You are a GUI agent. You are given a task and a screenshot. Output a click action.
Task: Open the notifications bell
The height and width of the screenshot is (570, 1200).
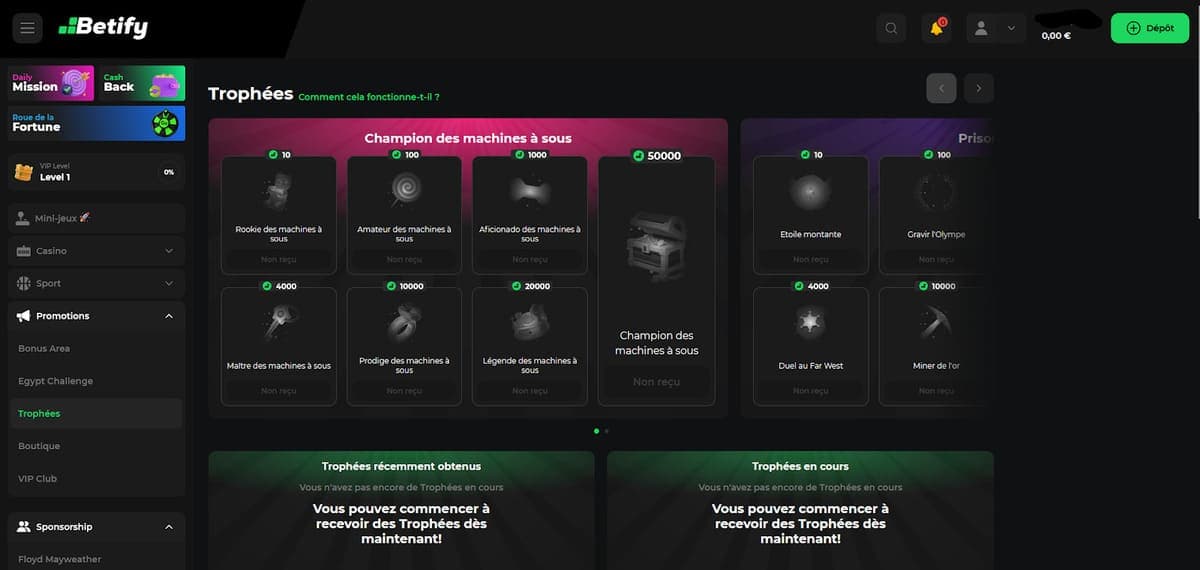pos(937,28)
